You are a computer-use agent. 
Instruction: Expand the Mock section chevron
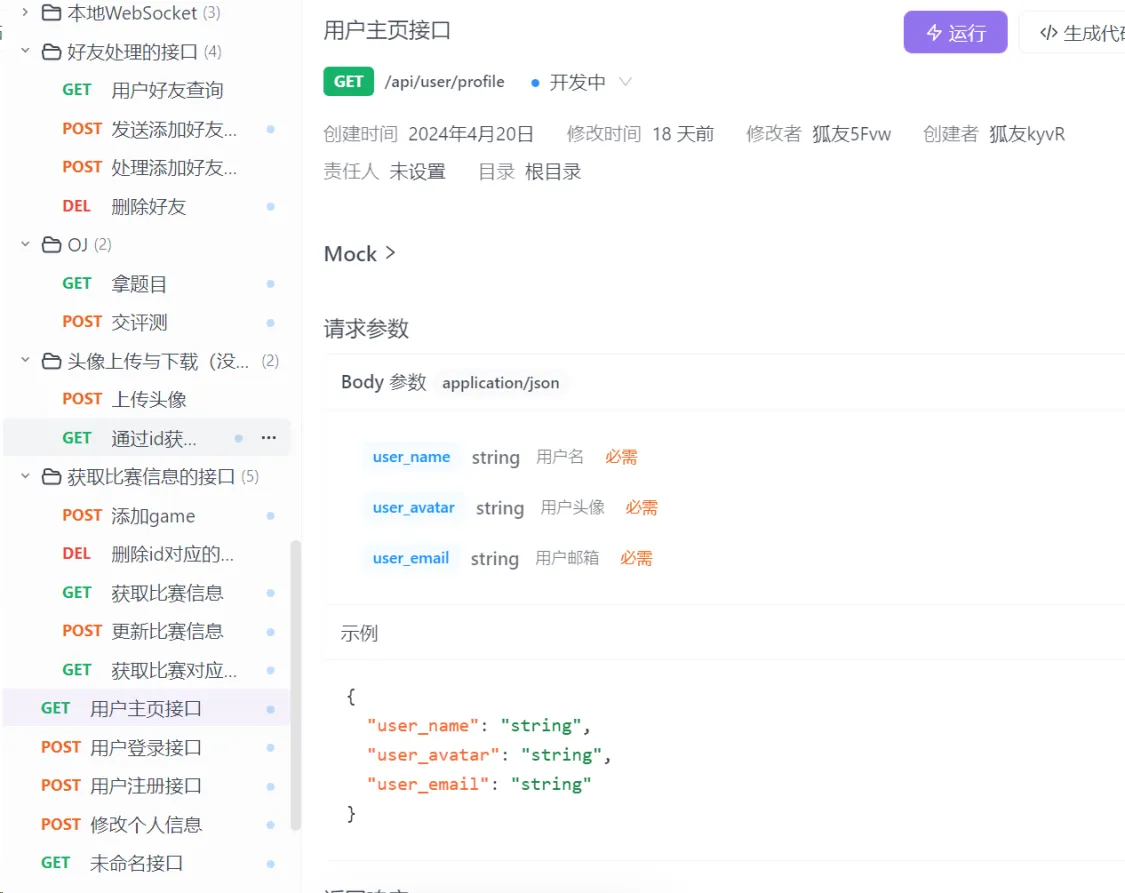391,252
